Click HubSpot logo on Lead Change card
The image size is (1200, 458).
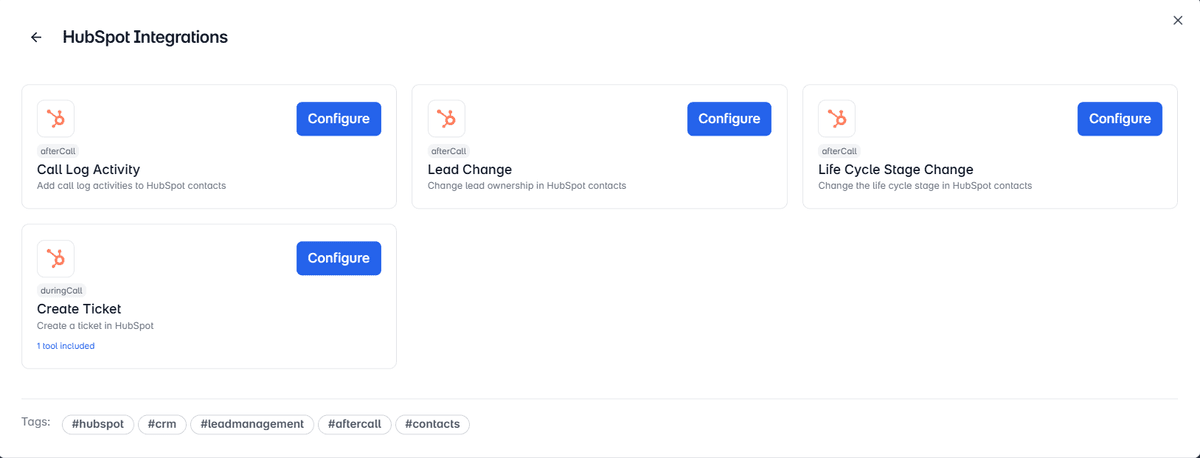(x=446, y=119)
